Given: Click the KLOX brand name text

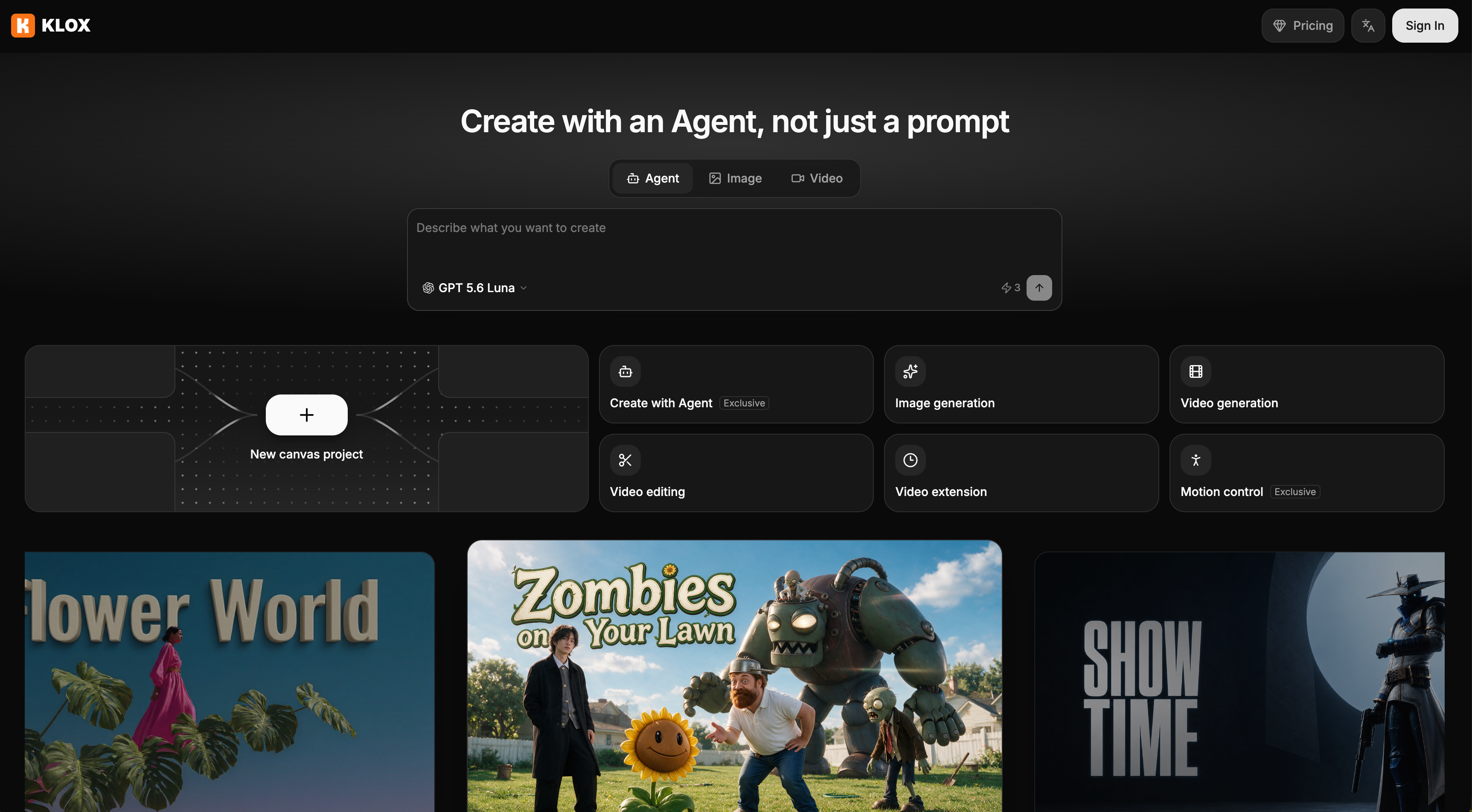Looking at the screenshot, I should [66, 25].
